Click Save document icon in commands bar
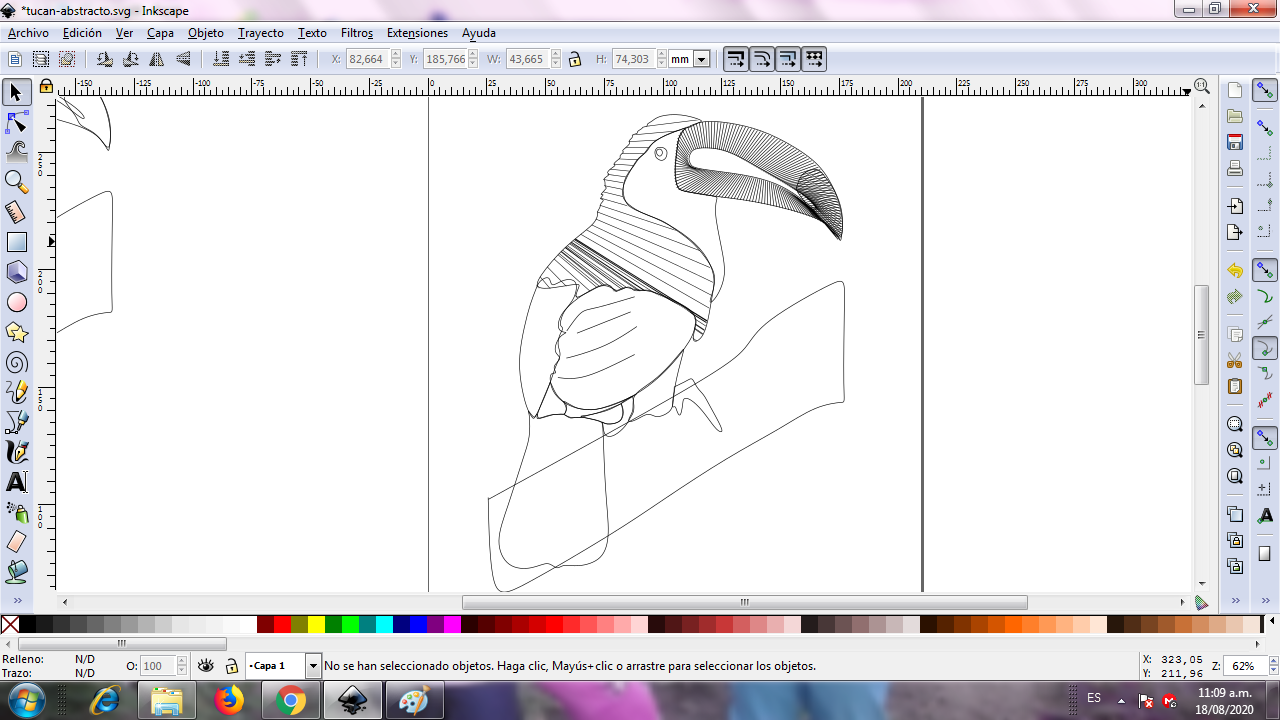Viewport: 1280px width, 720px height. tap(1235, 142)
